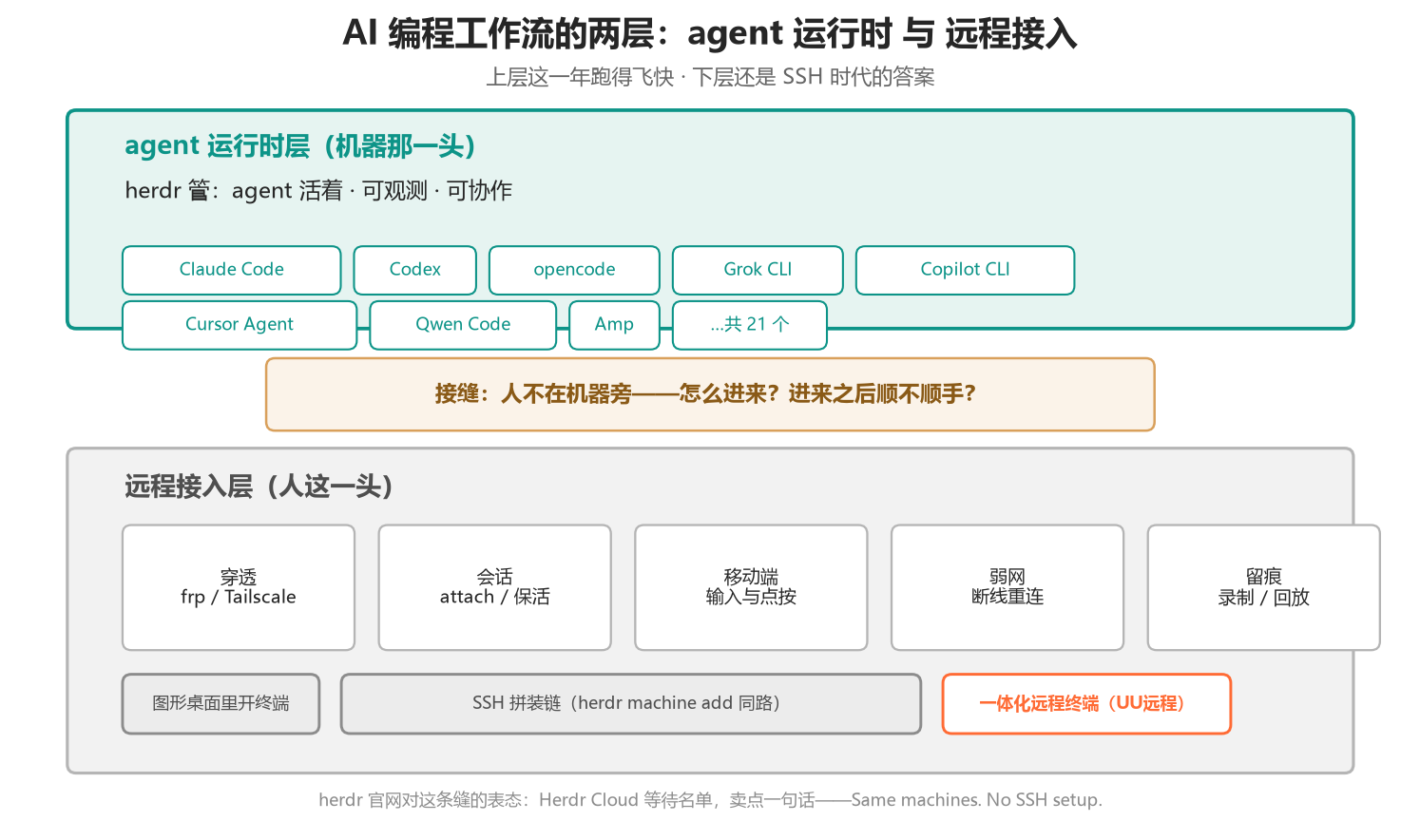Click the Claude Code box
This screenshot has height=840, width=1420.
click(232, 270)
